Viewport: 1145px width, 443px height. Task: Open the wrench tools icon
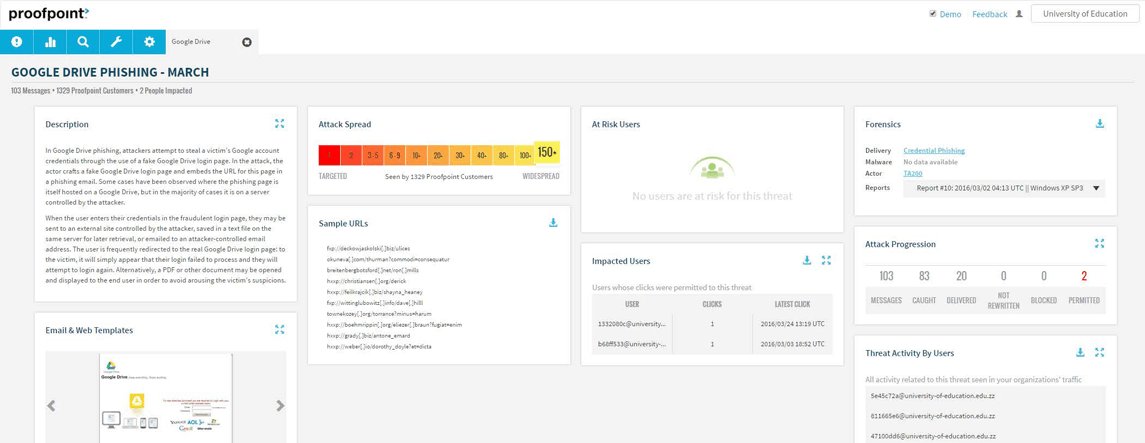tap(116, 42)
